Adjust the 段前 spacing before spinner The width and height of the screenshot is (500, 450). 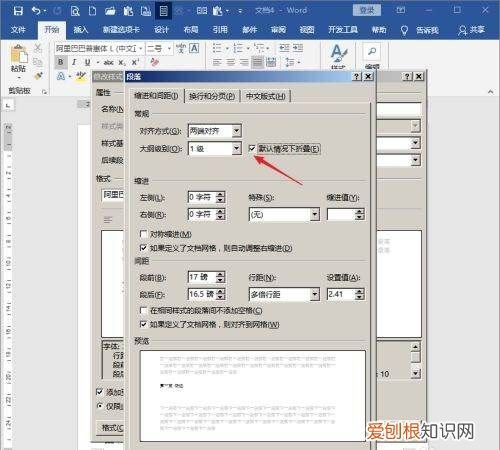click(x=220, y=277)
